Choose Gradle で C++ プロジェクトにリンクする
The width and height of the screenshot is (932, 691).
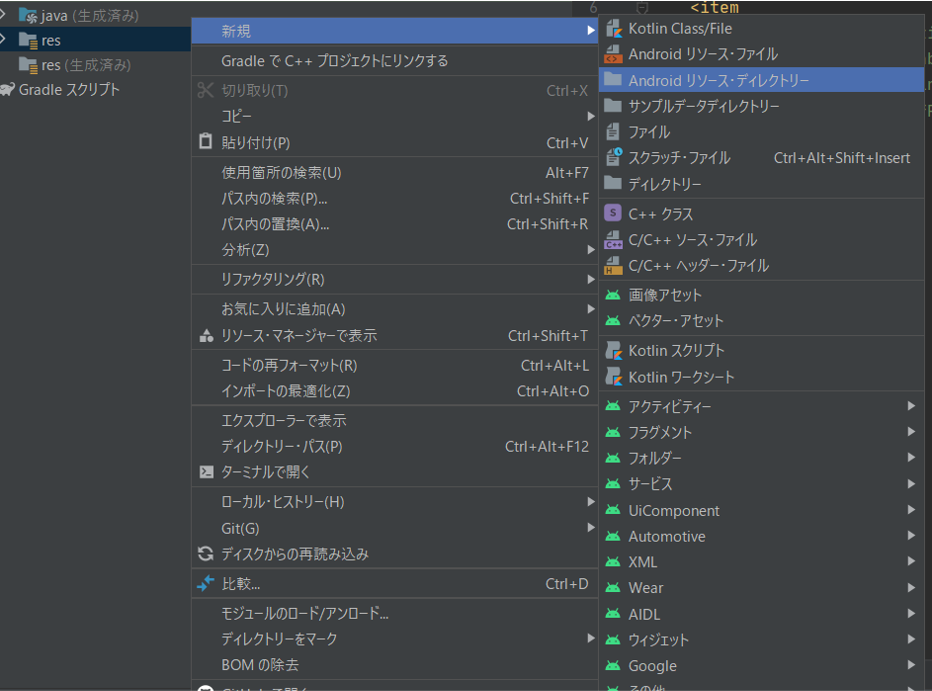pyautogui.click(x=395, y=61)
